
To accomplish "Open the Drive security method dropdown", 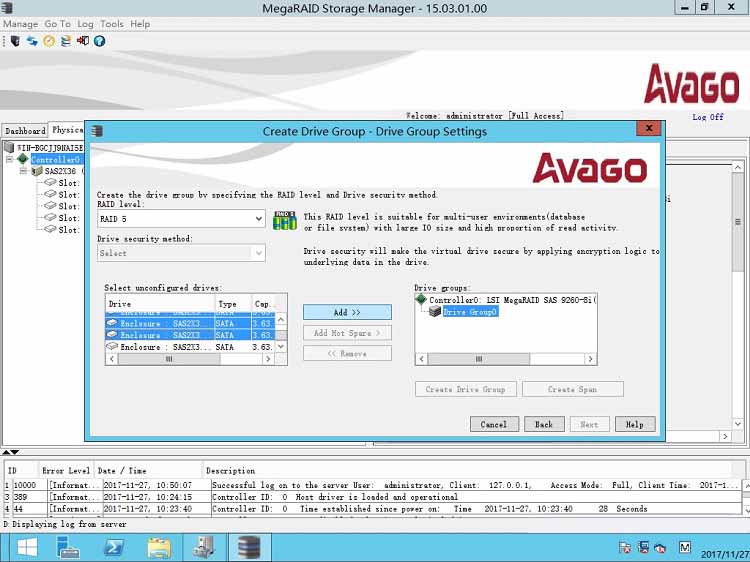I will [x=258, y=253].
